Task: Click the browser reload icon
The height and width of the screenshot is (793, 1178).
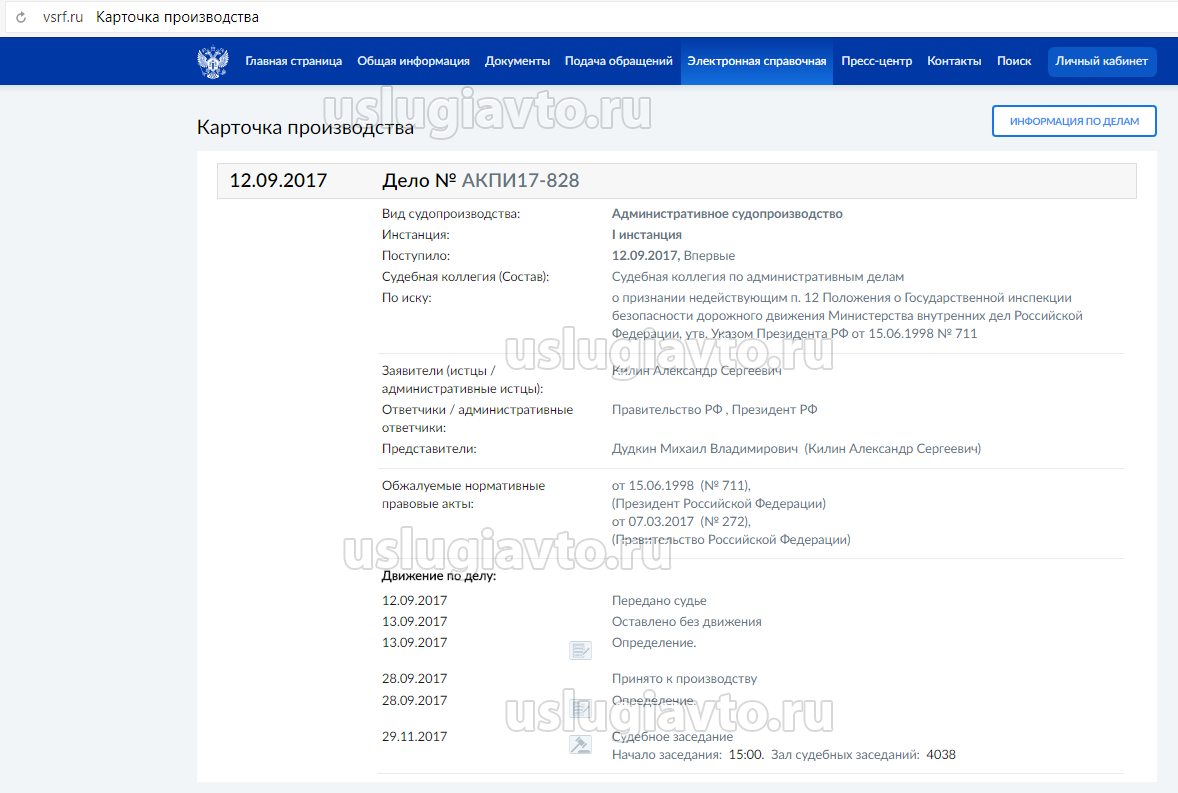Action: [20, 18]
